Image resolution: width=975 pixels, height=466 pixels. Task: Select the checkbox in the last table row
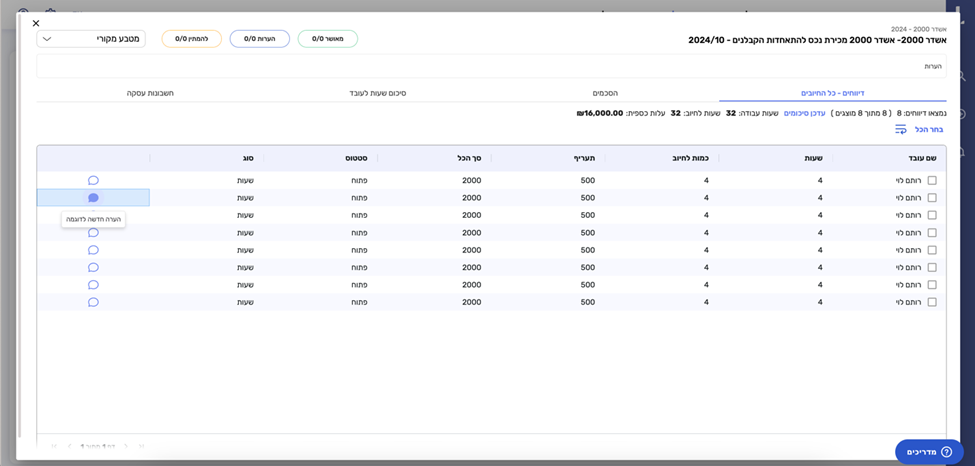click(x=932, y=302)
